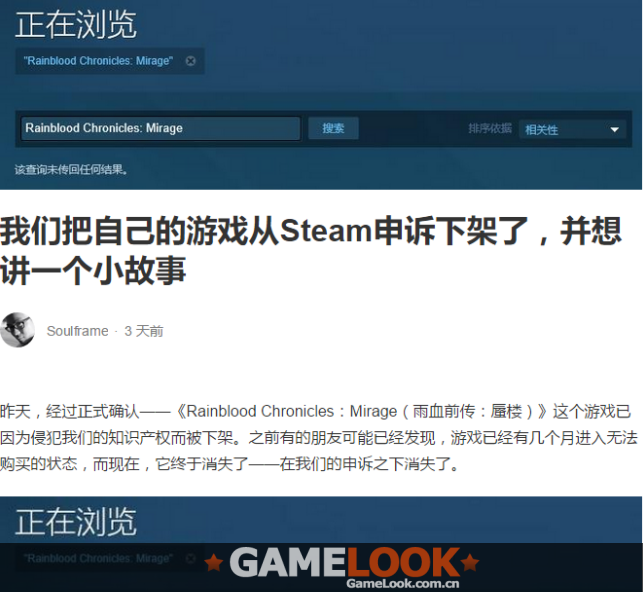Image resolution: width=643 pixels, height=592 pixels.
Task: Click the 正在浏览 heading in the top panel
Action: (x=76, y=25)
